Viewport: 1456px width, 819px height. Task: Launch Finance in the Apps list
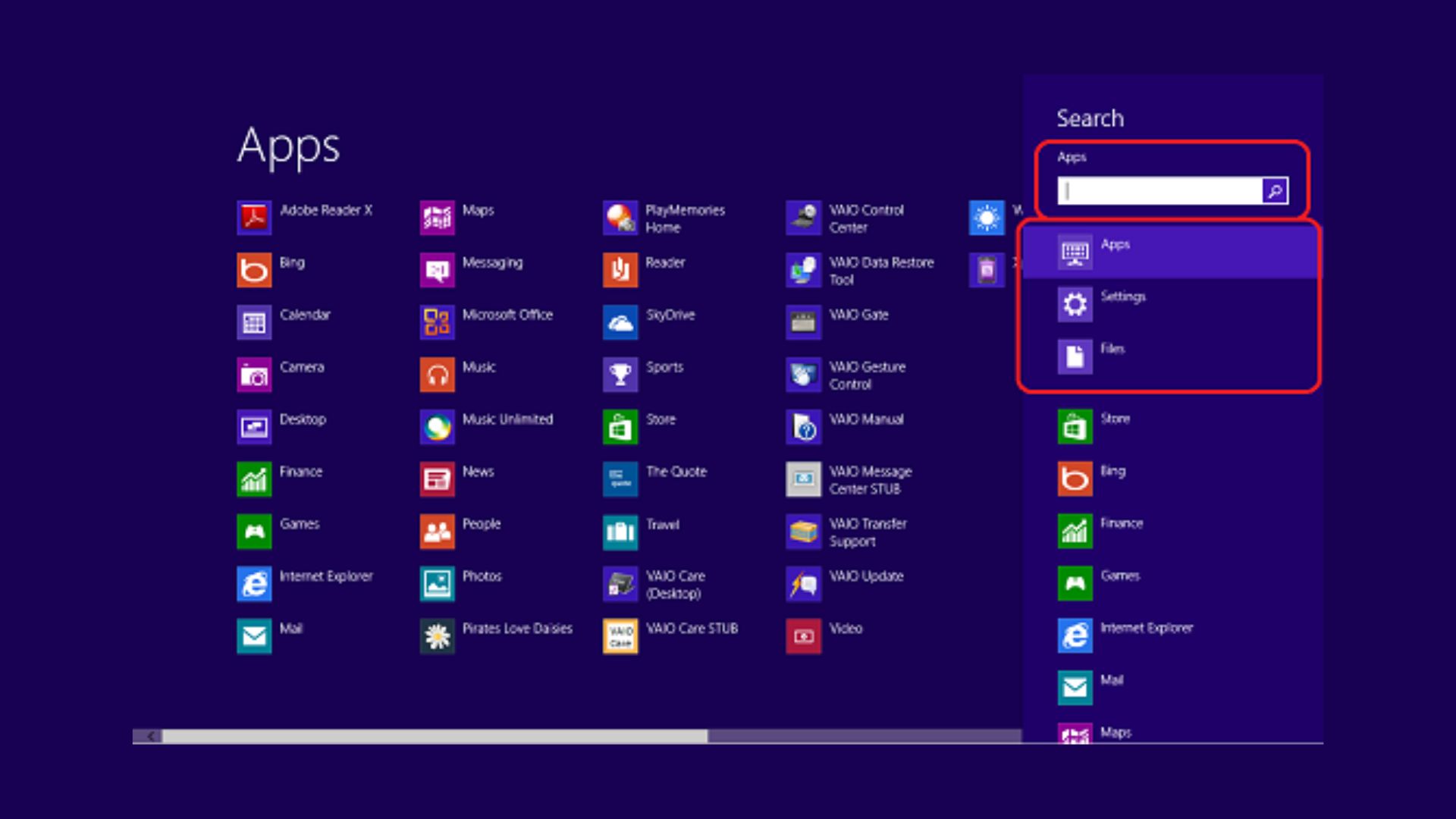(x=254, y=479)
